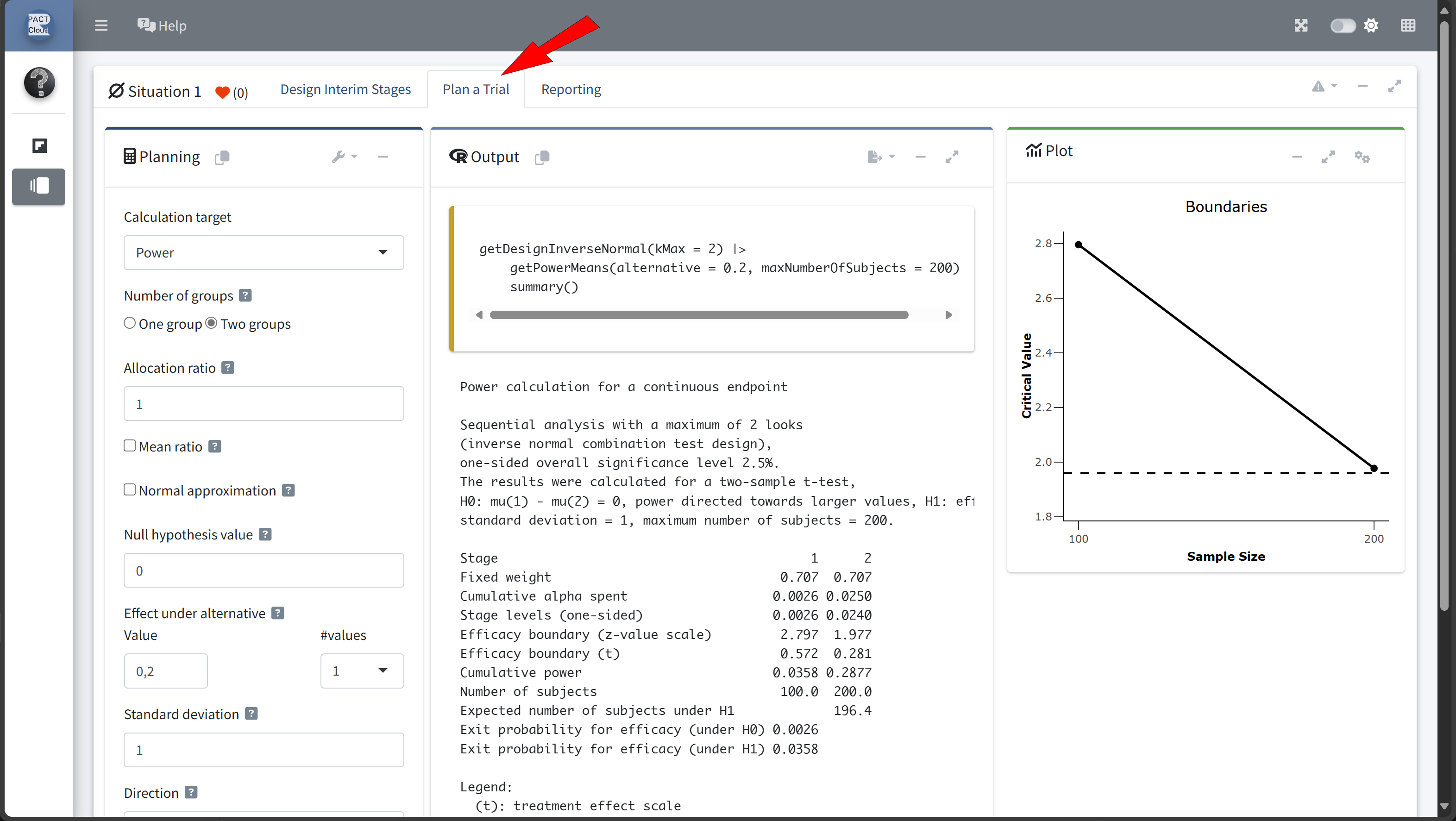Click the Help link in header
This screenshot has height=821, width=1456.
(162, 25)
